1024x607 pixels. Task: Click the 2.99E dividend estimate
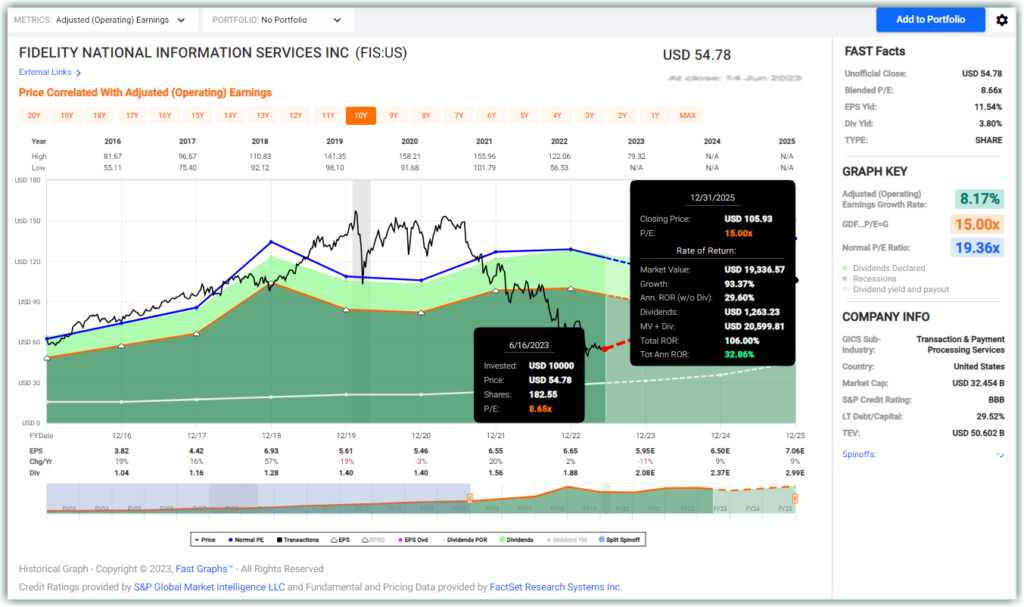pyautogui.click(x=794, y=473)
